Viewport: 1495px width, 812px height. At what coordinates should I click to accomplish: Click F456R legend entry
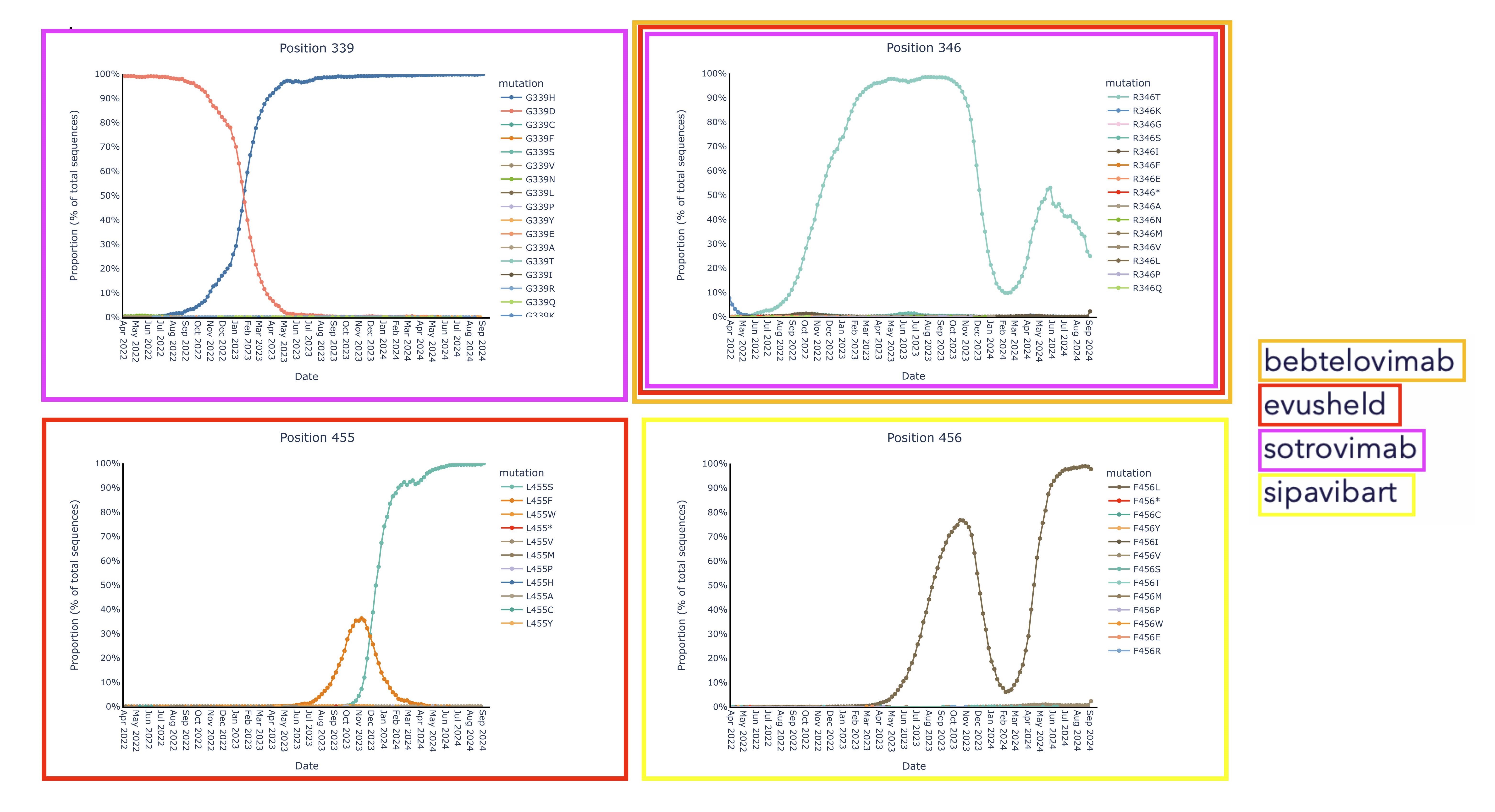click(1135, 651)
